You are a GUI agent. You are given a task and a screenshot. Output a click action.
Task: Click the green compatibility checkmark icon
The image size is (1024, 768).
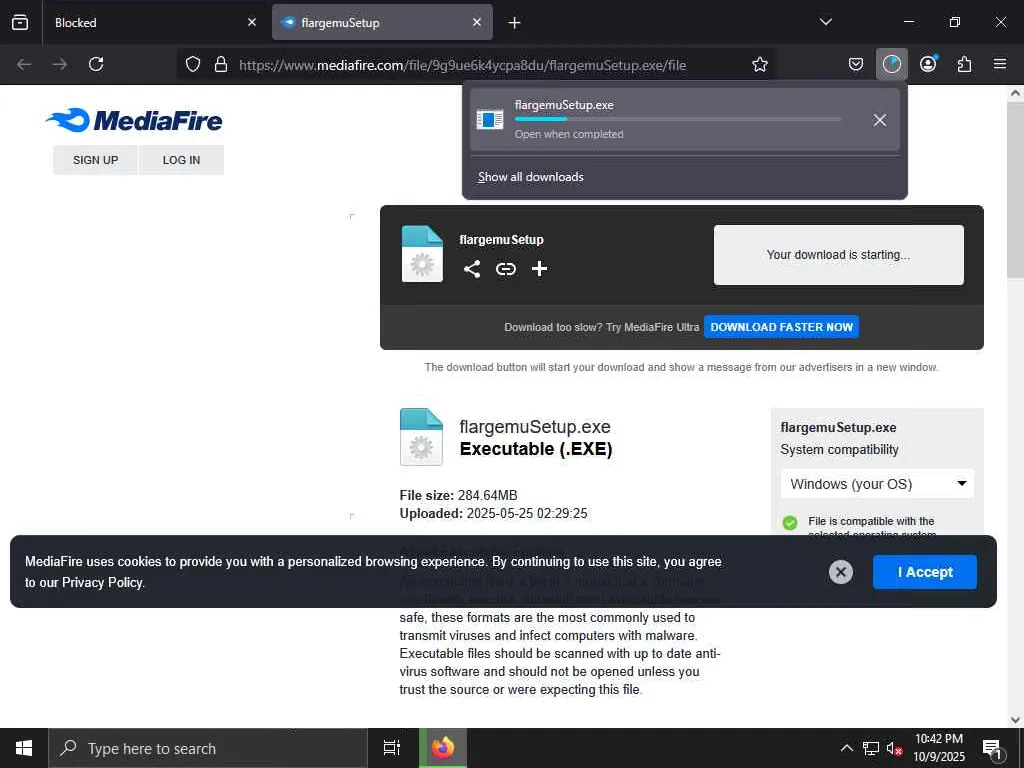(790, 523)
